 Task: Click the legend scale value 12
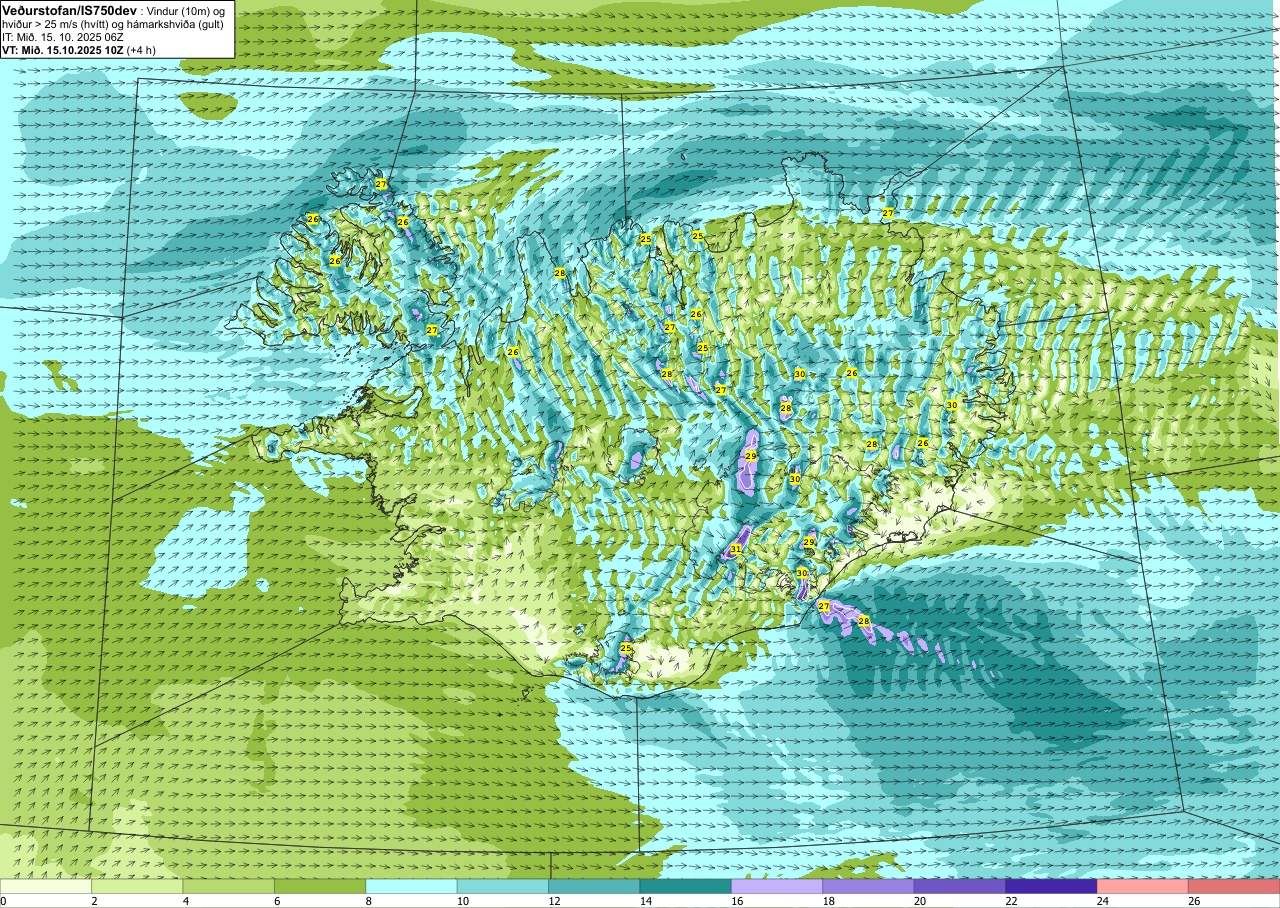pyautogui.click(x=553, y=901)
